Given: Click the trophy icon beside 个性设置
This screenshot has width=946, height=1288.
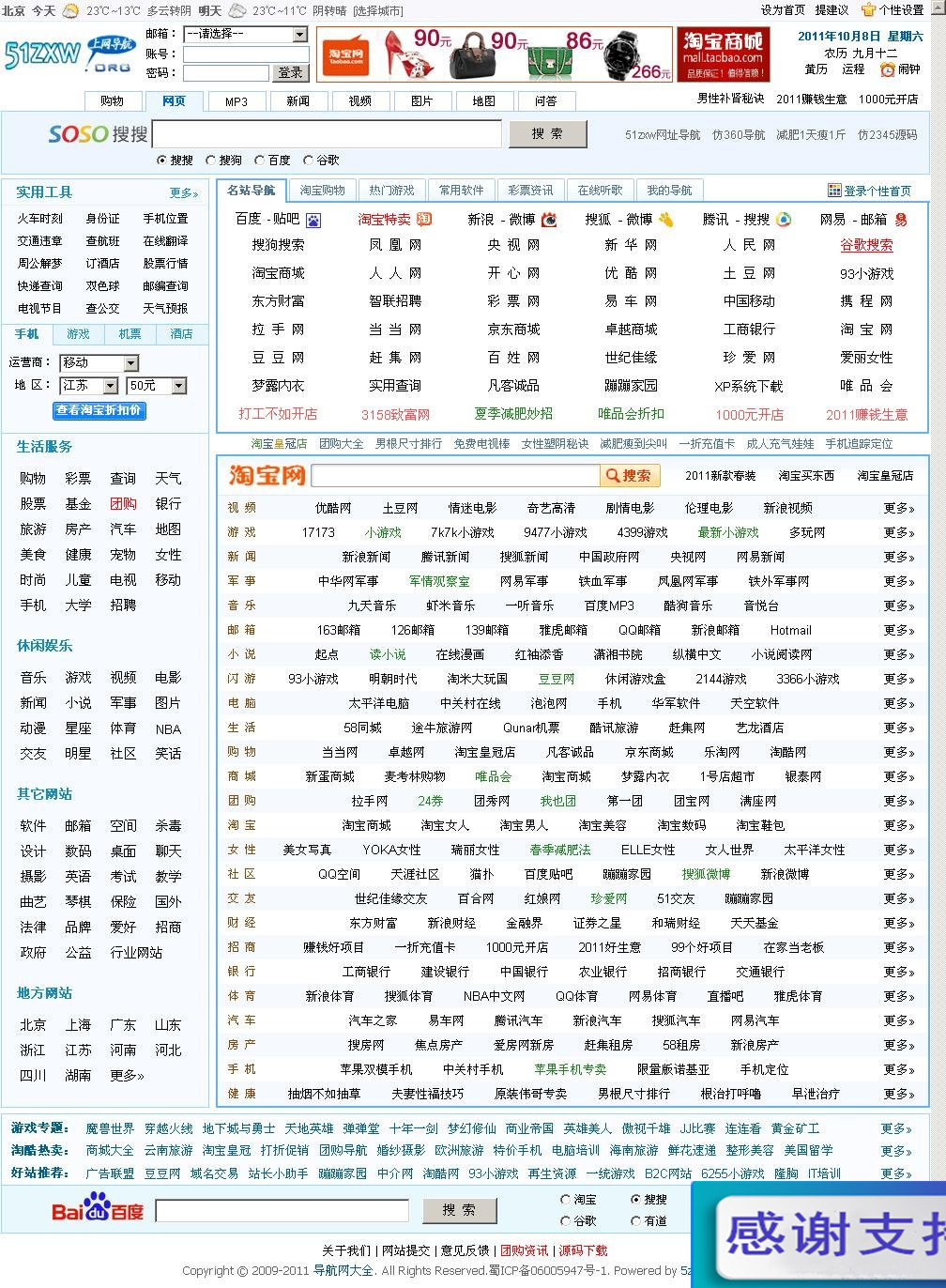Looking at the screenshot, I should tap(868, 9).
